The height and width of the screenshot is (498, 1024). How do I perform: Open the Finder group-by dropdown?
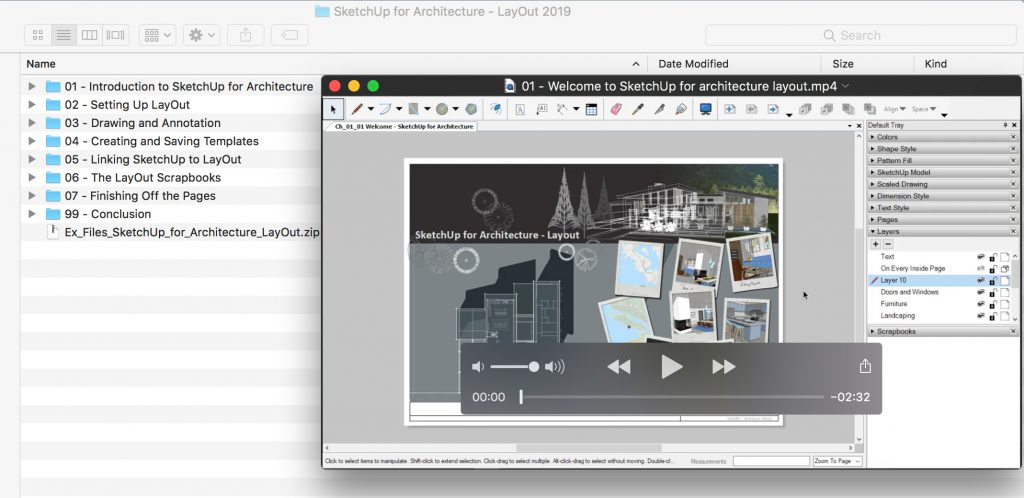pyautogui.click(x=157, y=35)
